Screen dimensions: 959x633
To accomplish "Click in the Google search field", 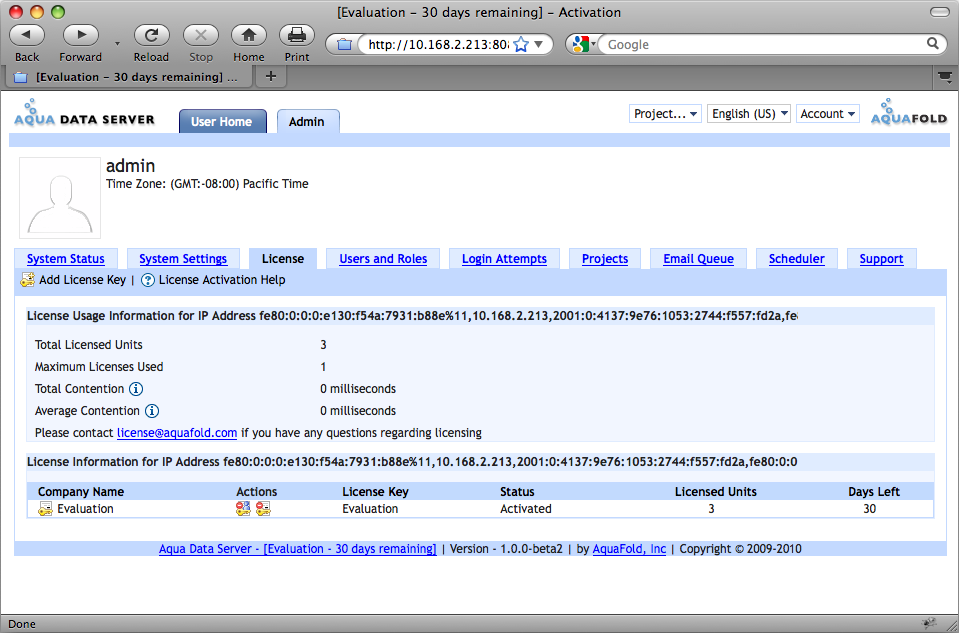I will click(x=765, y=44).
